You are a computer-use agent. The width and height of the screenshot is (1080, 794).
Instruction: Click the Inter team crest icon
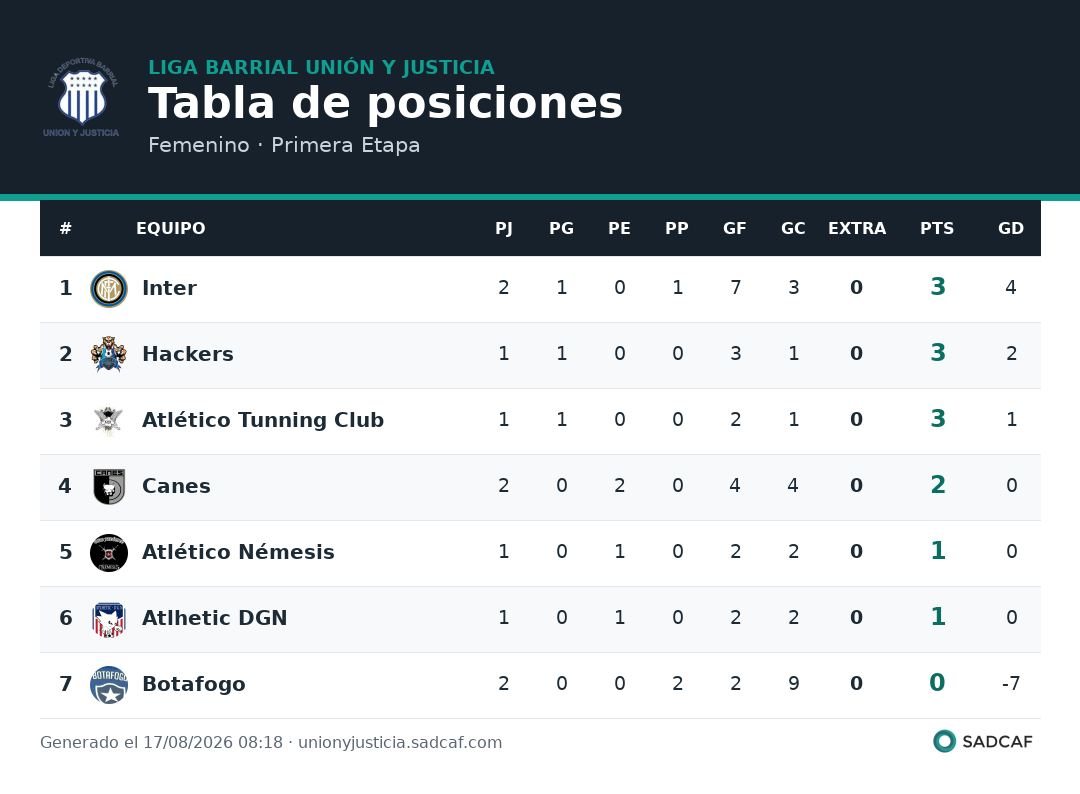(x=109, y=289)
